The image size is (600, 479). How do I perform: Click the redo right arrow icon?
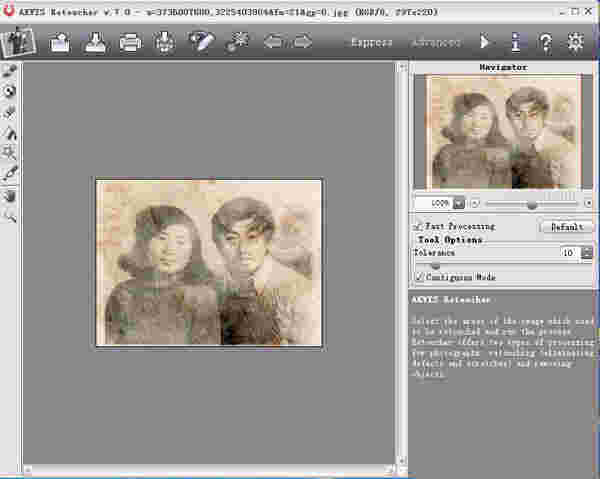pyautogui.click(x=302, y=43)
